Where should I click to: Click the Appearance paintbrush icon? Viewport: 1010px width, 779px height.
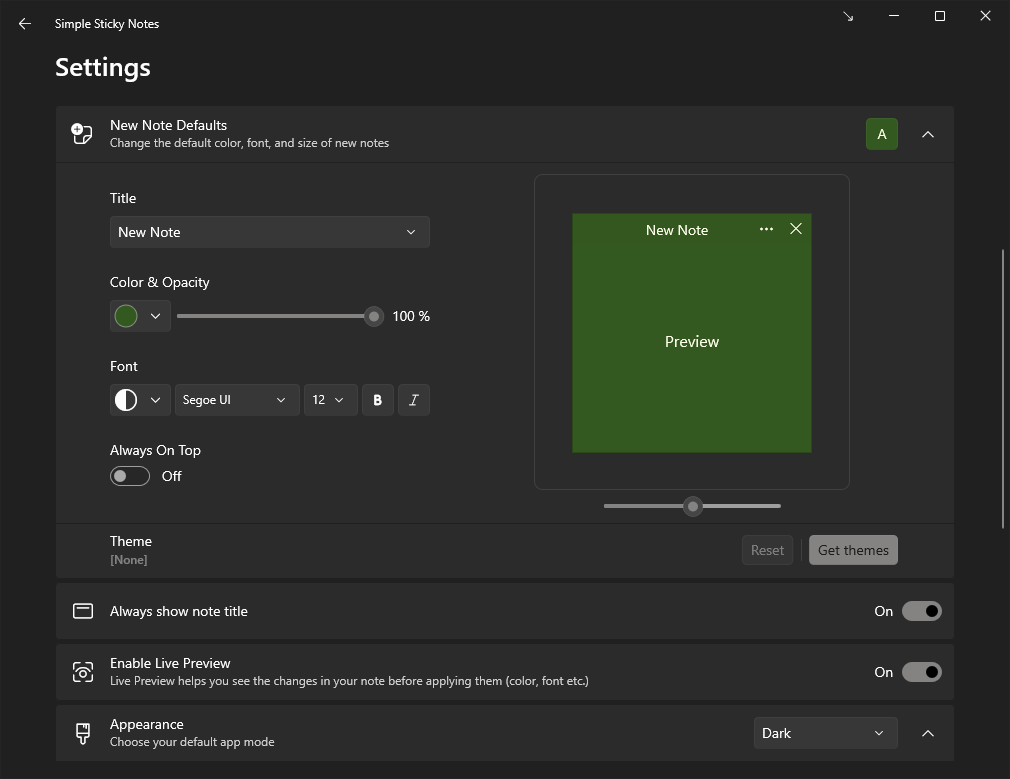pyautogui.click(x=82, y=733)
